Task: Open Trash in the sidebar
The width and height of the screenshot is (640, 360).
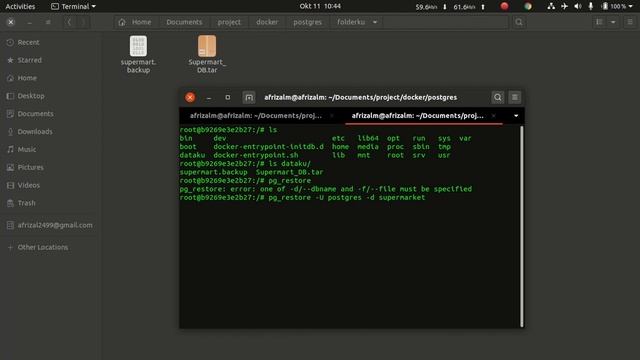Action: 26,203
